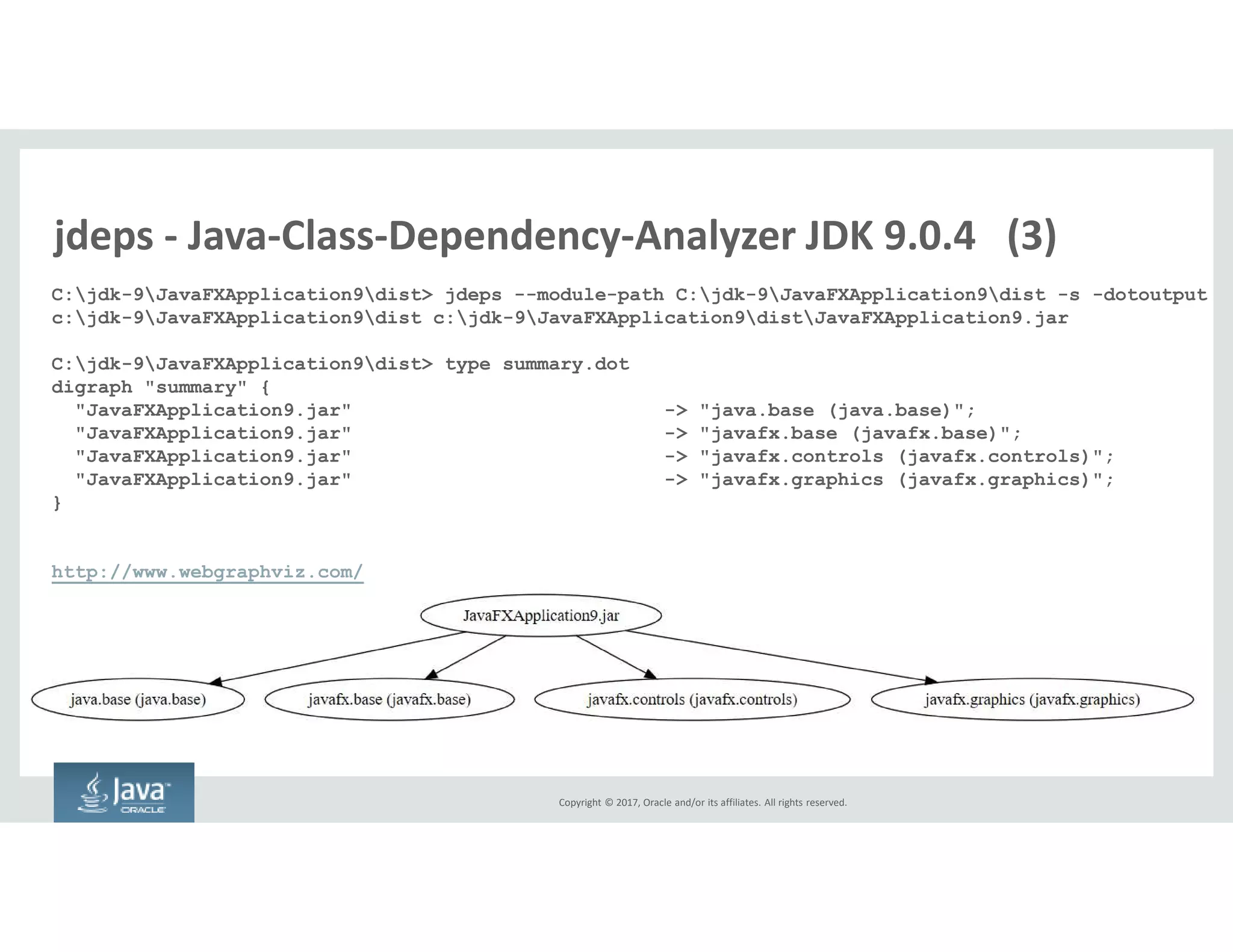This screenshot has height=952, width=1233.
Task: Click the Java Oracle logo
Action: 124,792
